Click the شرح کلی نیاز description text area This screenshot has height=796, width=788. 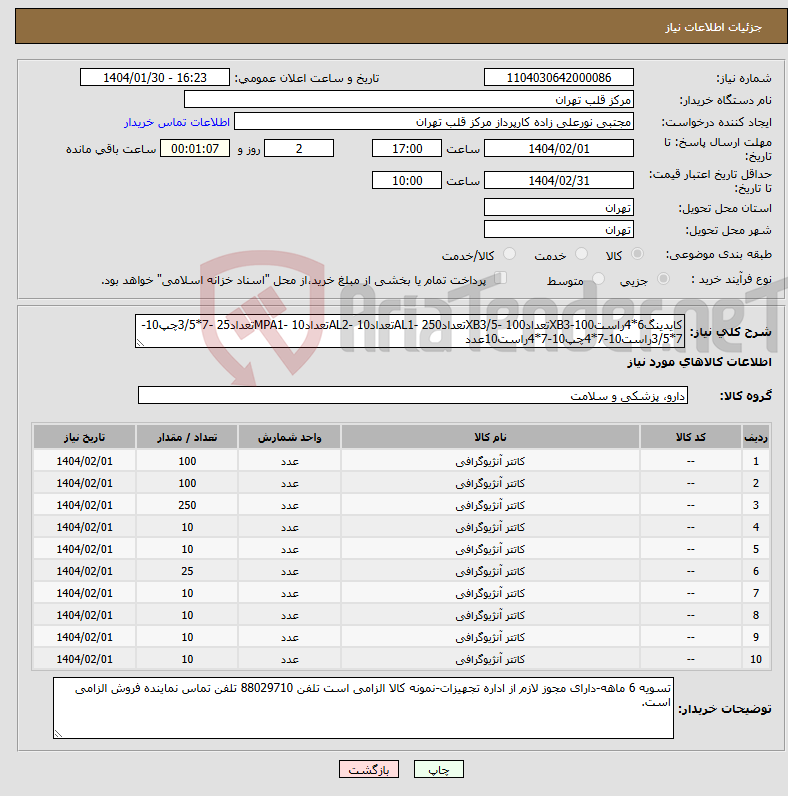point(409,331)
